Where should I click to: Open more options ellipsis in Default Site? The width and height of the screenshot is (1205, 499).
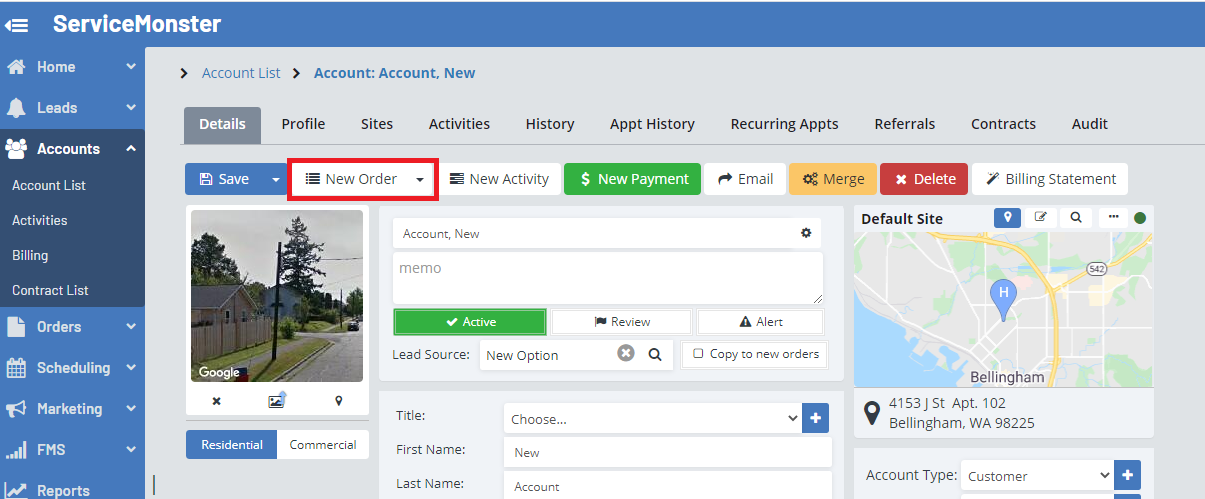coord(1113,217)
